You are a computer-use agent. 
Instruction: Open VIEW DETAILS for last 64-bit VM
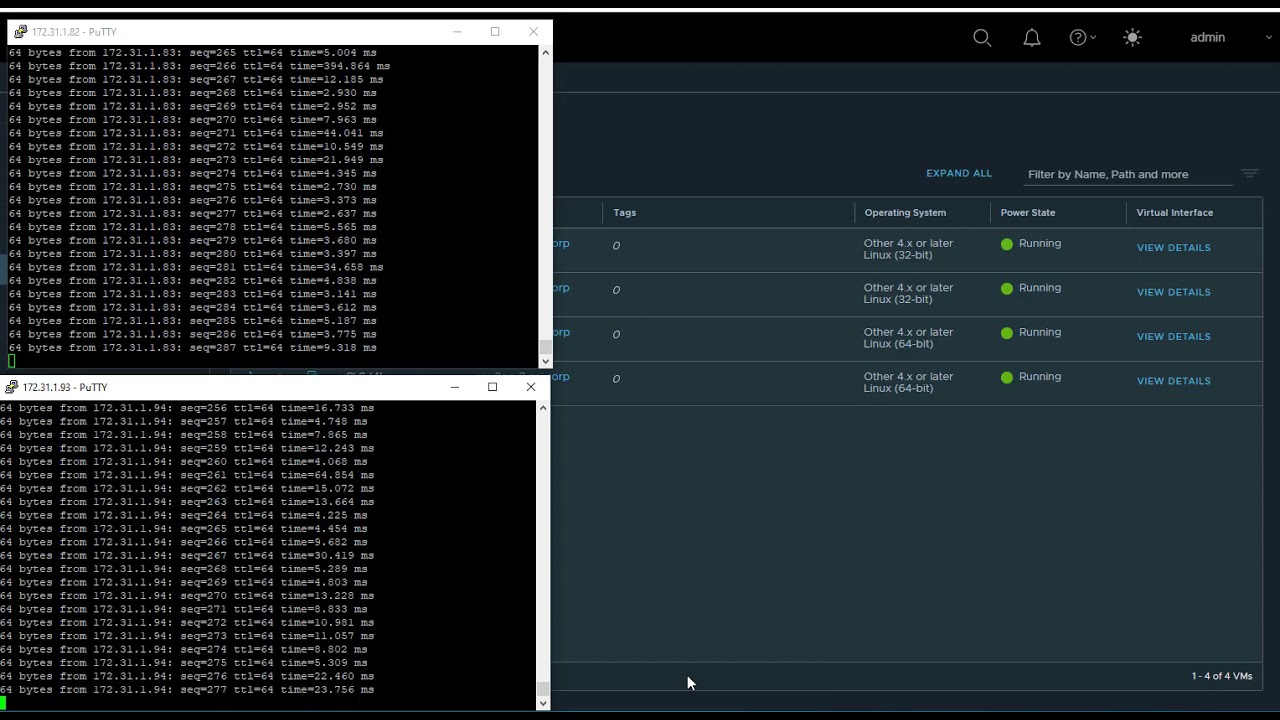click(1174, 381)
